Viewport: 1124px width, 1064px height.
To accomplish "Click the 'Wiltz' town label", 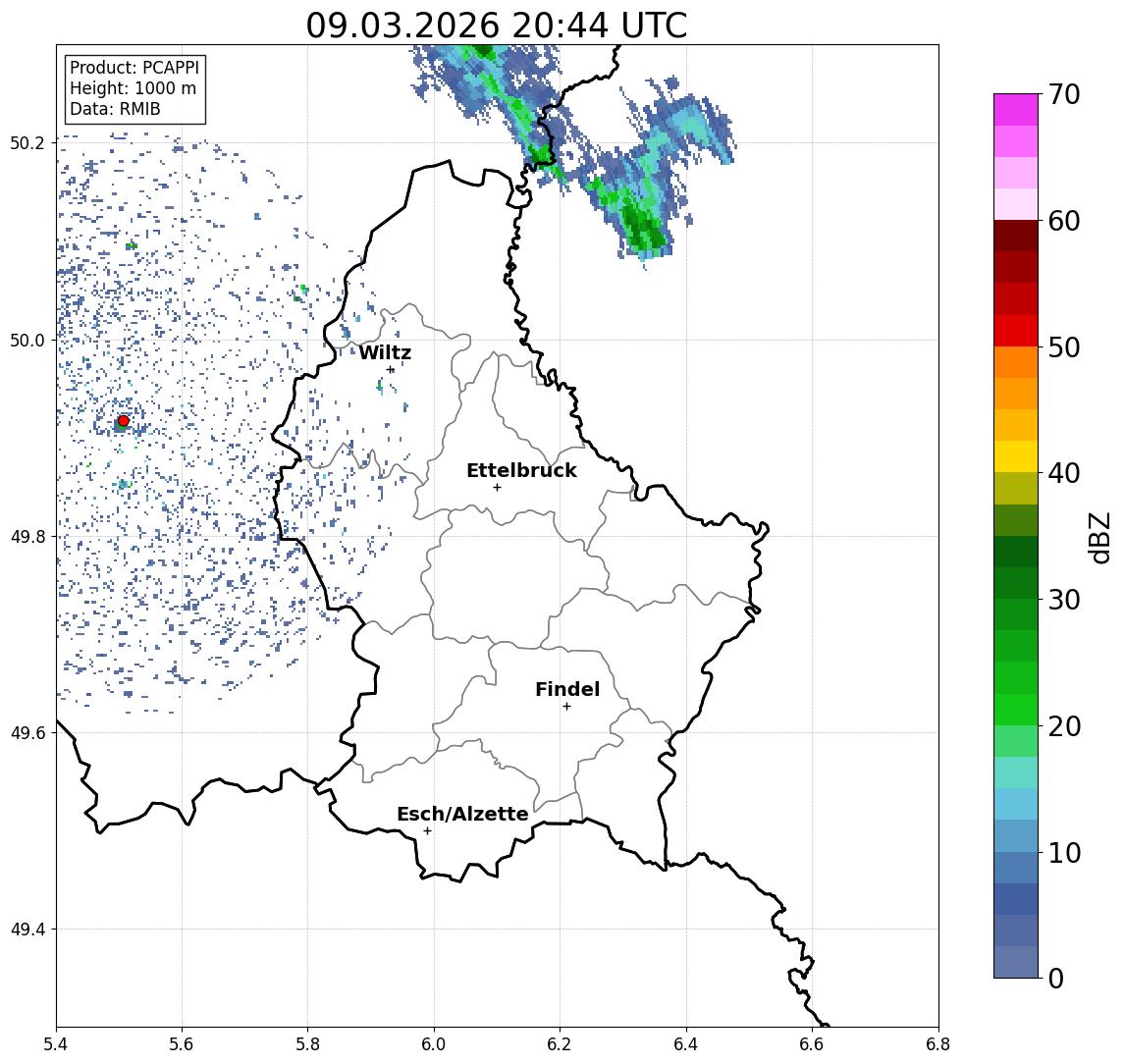I will click(385, 352).
